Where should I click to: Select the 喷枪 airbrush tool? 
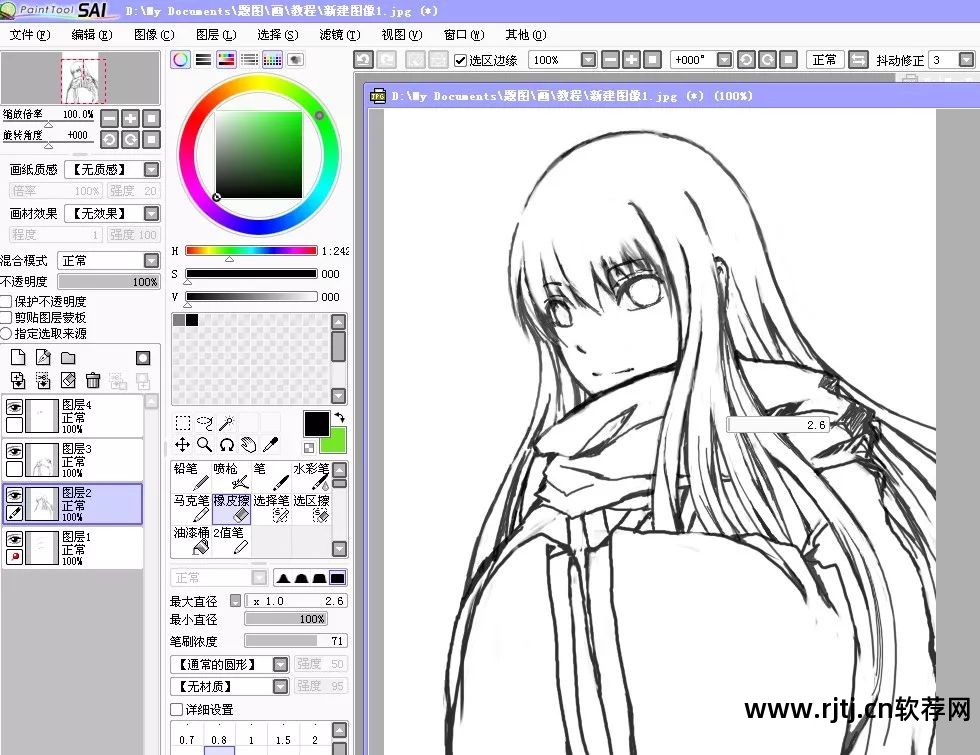[x=231, y=476]
